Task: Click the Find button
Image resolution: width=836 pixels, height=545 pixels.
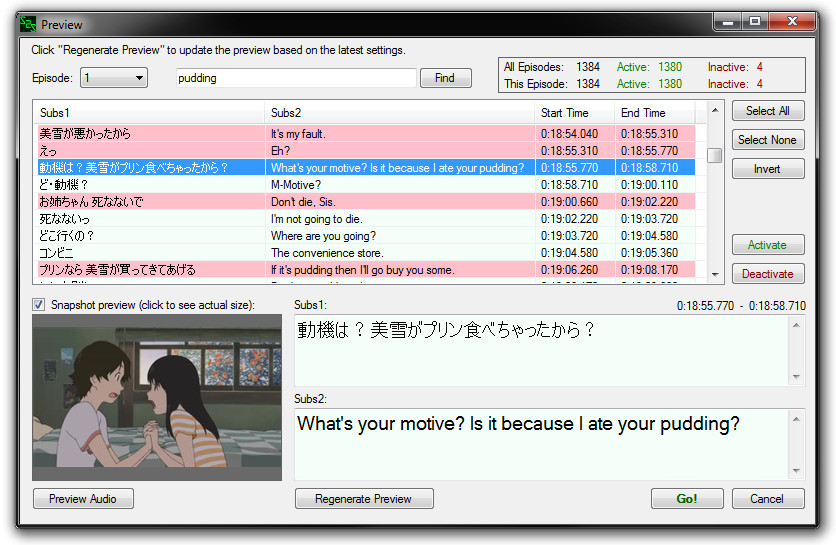Action: pos(445,78)
